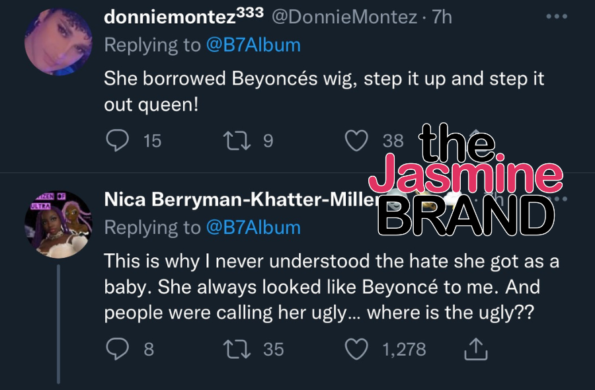Open the Nica Berryman-Khatter-Miller display name
Viewport: 595px width, 390px height.
pos(242,199)
